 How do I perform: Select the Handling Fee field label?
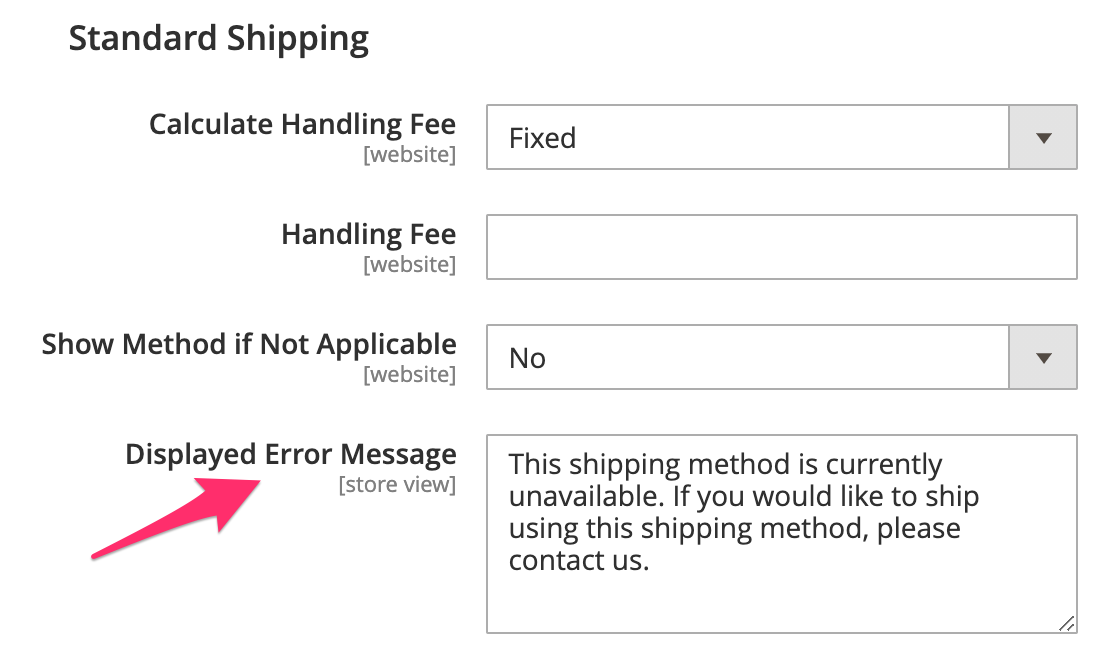(x=368, y=234)
